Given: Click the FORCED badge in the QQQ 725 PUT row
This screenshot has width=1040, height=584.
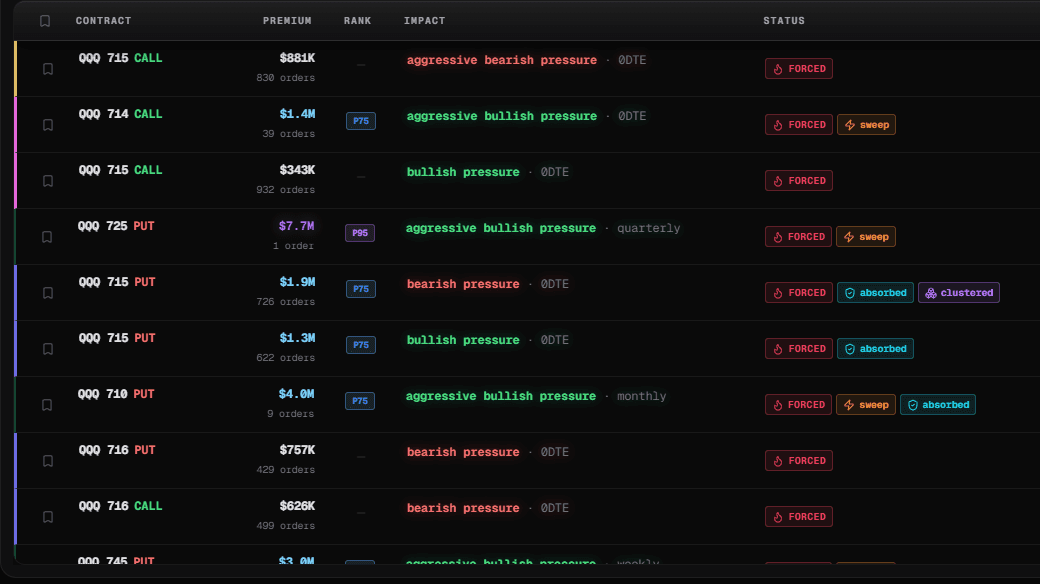Looking at the screenshot, I should point(798,237).
